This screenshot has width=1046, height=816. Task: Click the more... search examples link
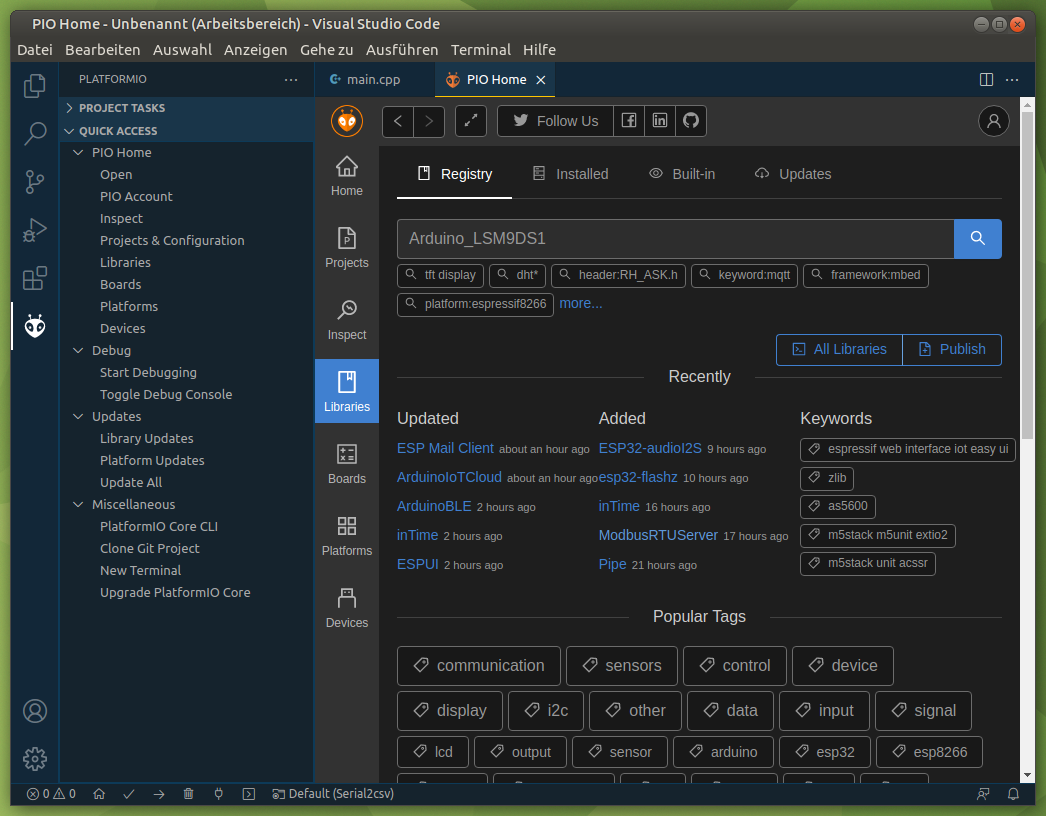(x=580, y=304)
